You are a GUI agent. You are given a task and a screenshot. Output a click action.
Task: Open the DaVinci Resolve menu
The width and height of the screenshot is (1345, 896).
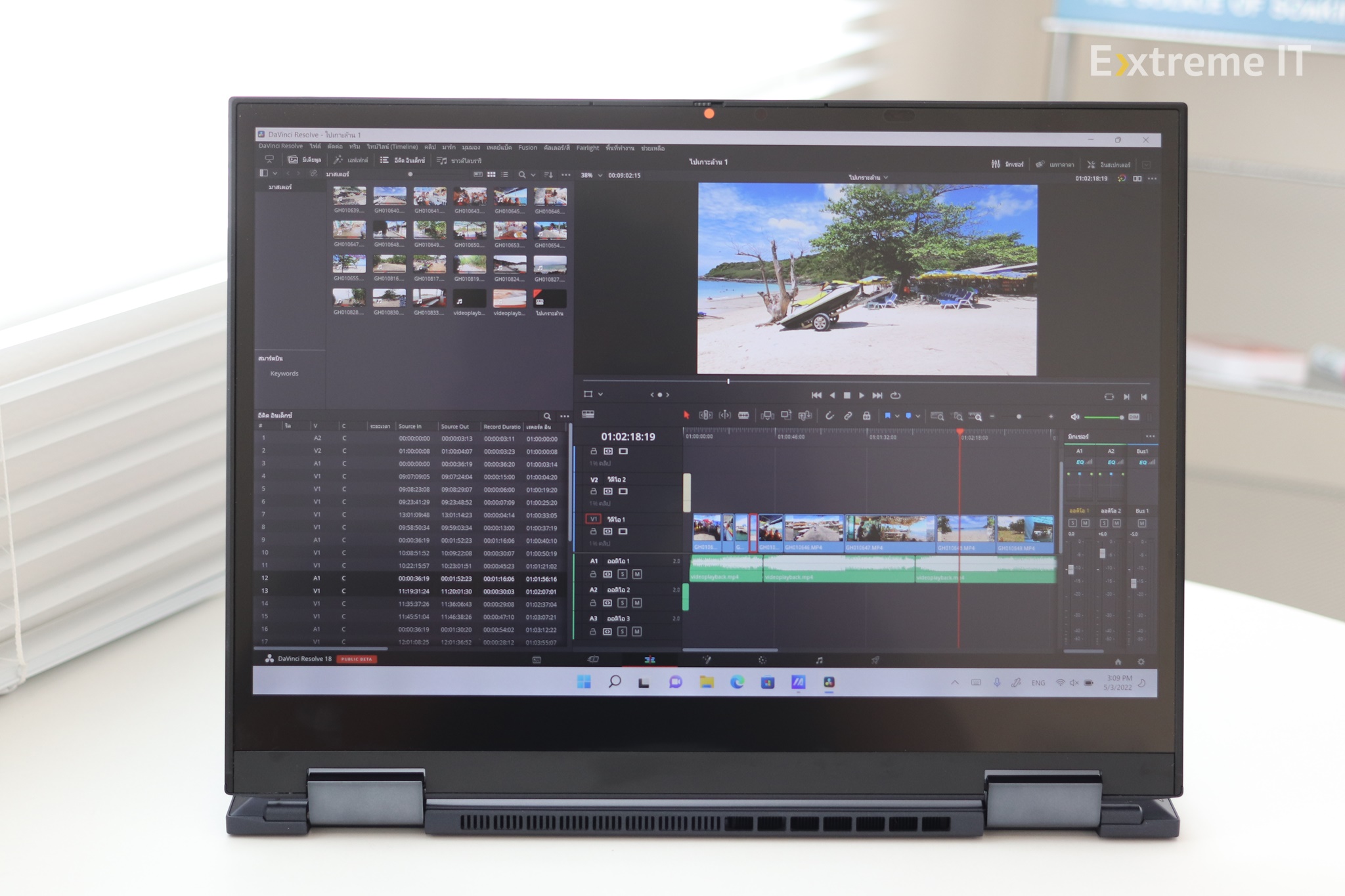tap(280, 146)
